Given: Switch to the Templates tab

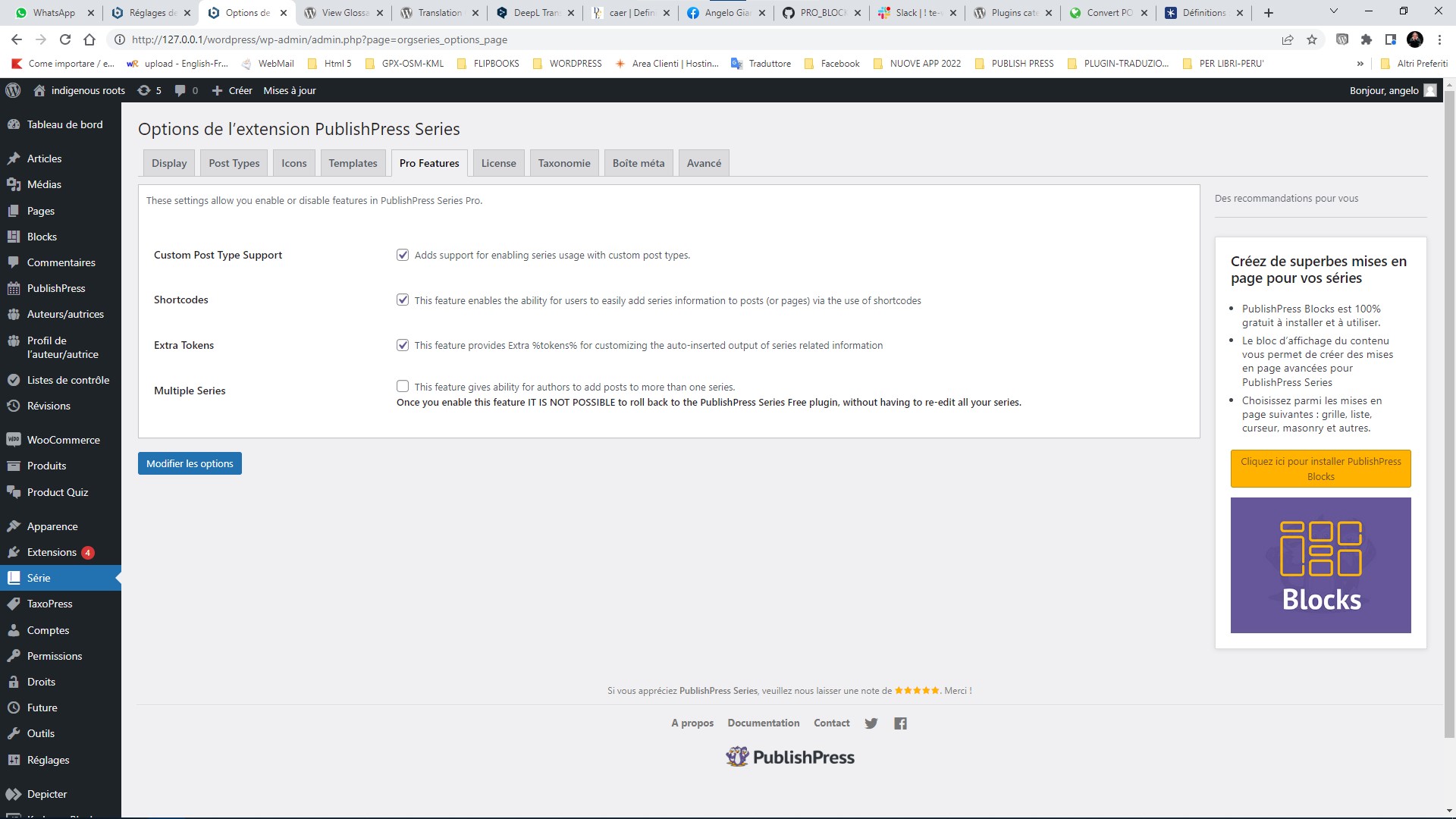Looking at the screenshot, I should (x=353, y=163).
